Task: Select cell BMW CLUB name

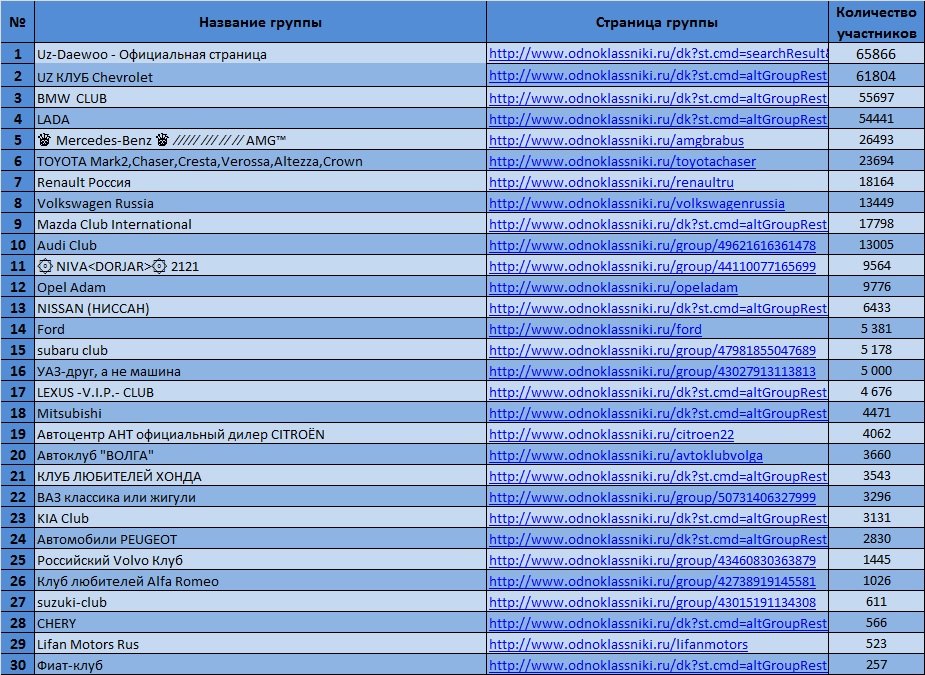Action: tap(260, 99)
